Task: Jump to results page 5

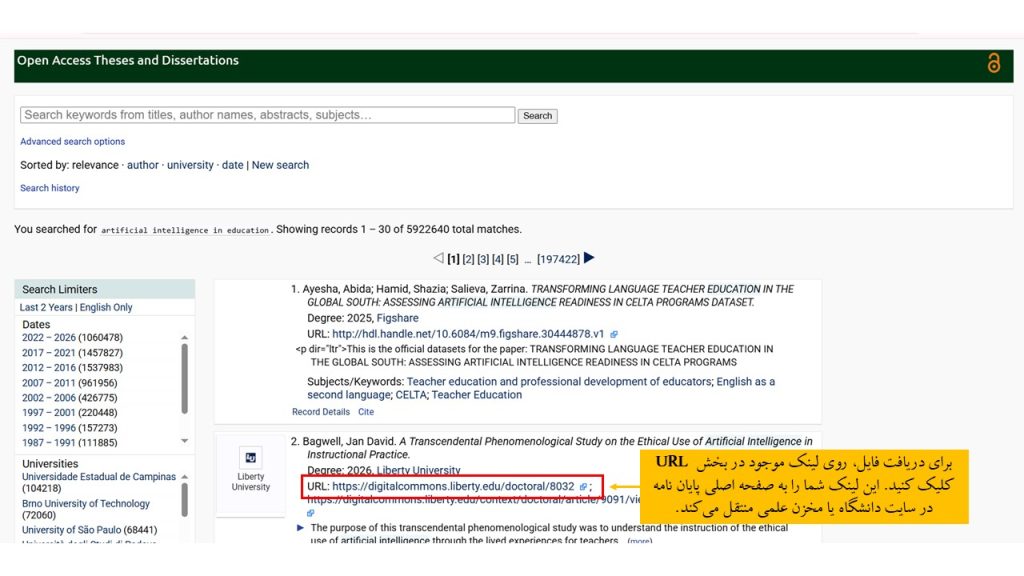Action: (x=513, y=259)
